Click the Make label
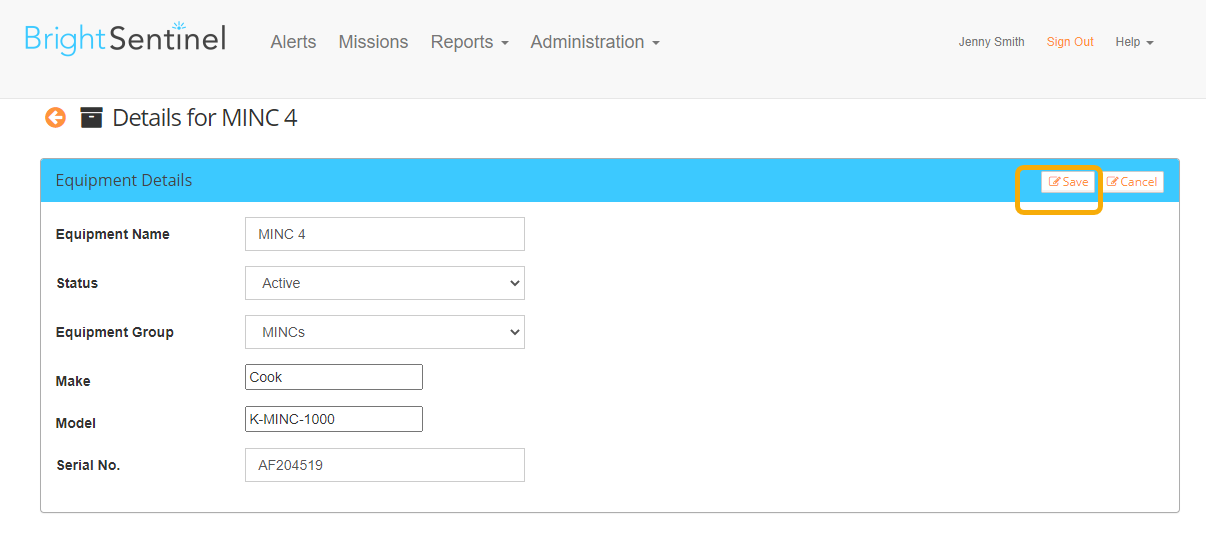 point(73,381)
